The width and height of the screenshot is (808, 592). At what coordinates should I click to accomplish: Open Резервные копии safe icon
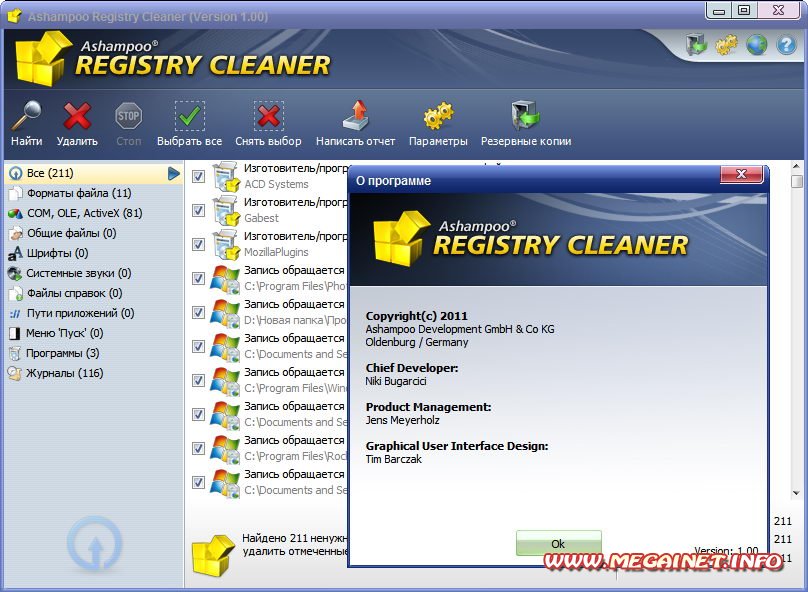coord(525,115)
